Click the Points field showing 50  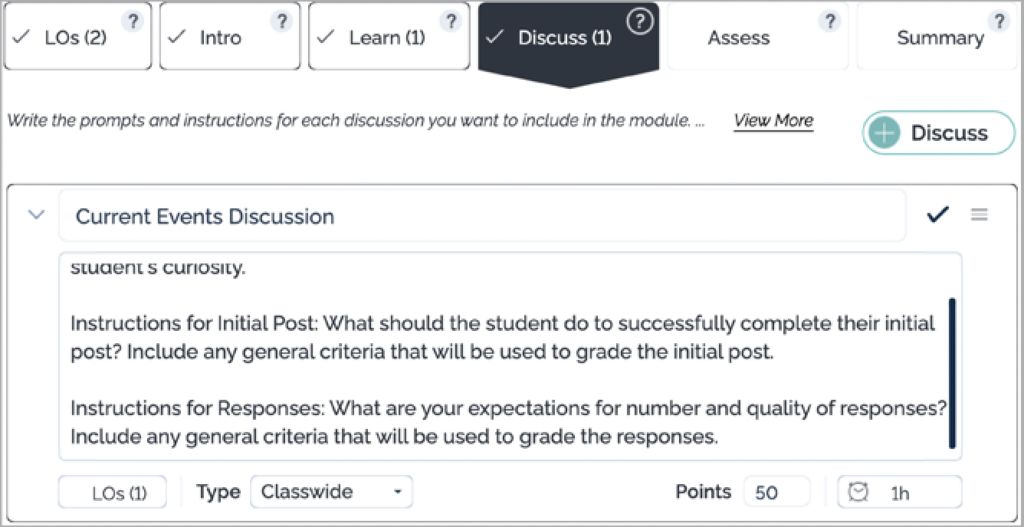(x=776, y=492)
